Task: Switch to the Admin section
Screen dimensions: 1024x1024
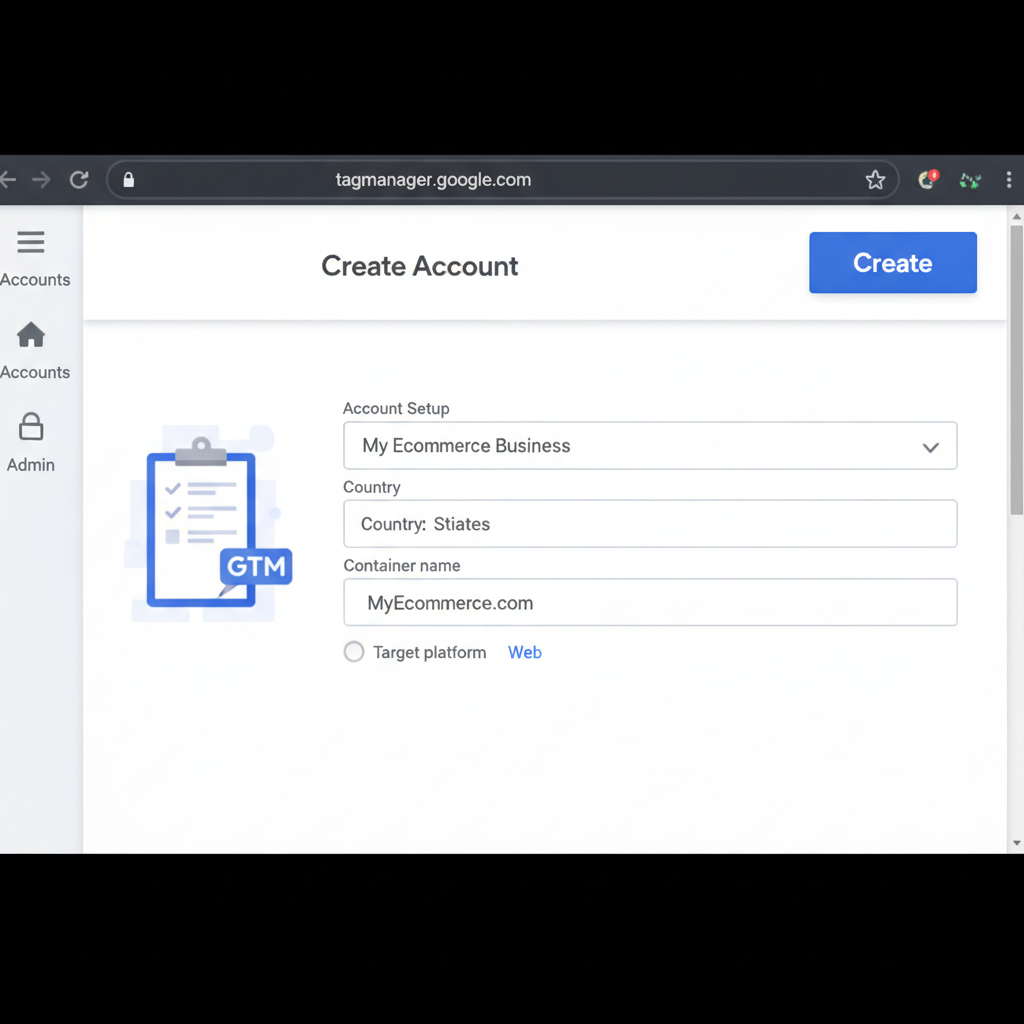Action: click(x=31, y=445)
